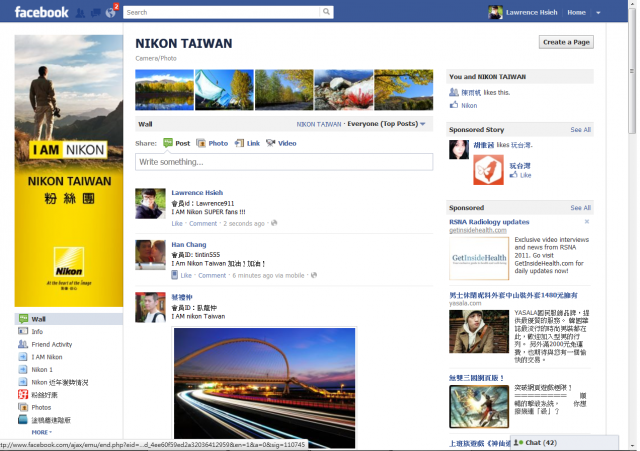Comment on Lawrence Hsieh's post

coord(203,223)
